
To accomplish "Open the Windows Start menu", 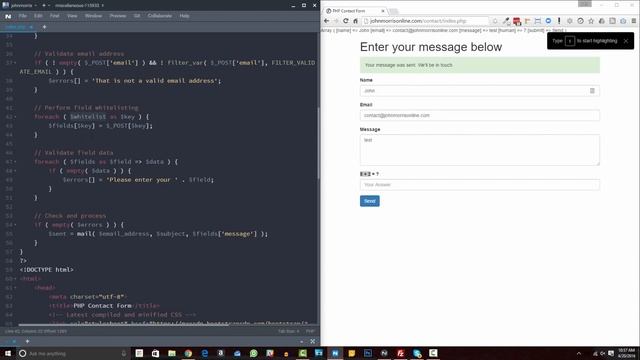I will [8, 353].
